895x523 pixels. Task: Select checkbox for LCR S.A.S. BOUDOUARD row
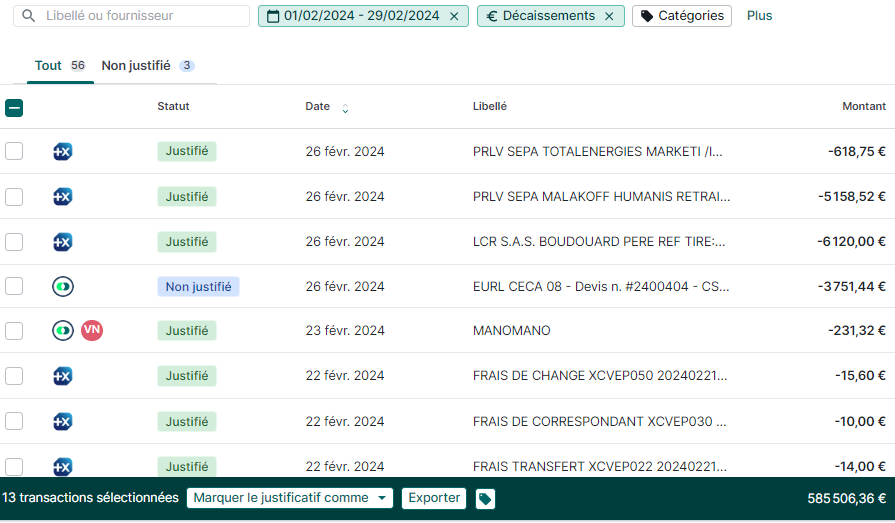(14, 241)
